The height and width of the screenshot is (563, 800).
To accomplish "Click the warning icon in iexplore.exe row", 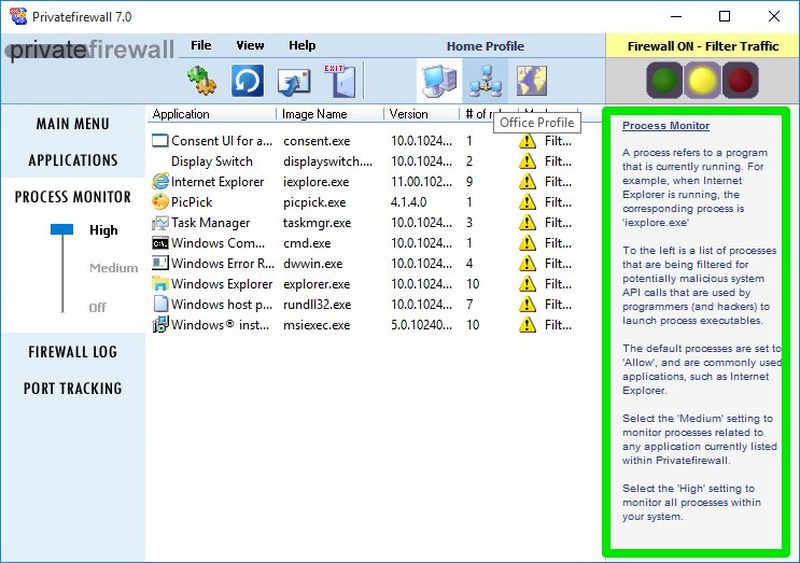I will [527, 182].
